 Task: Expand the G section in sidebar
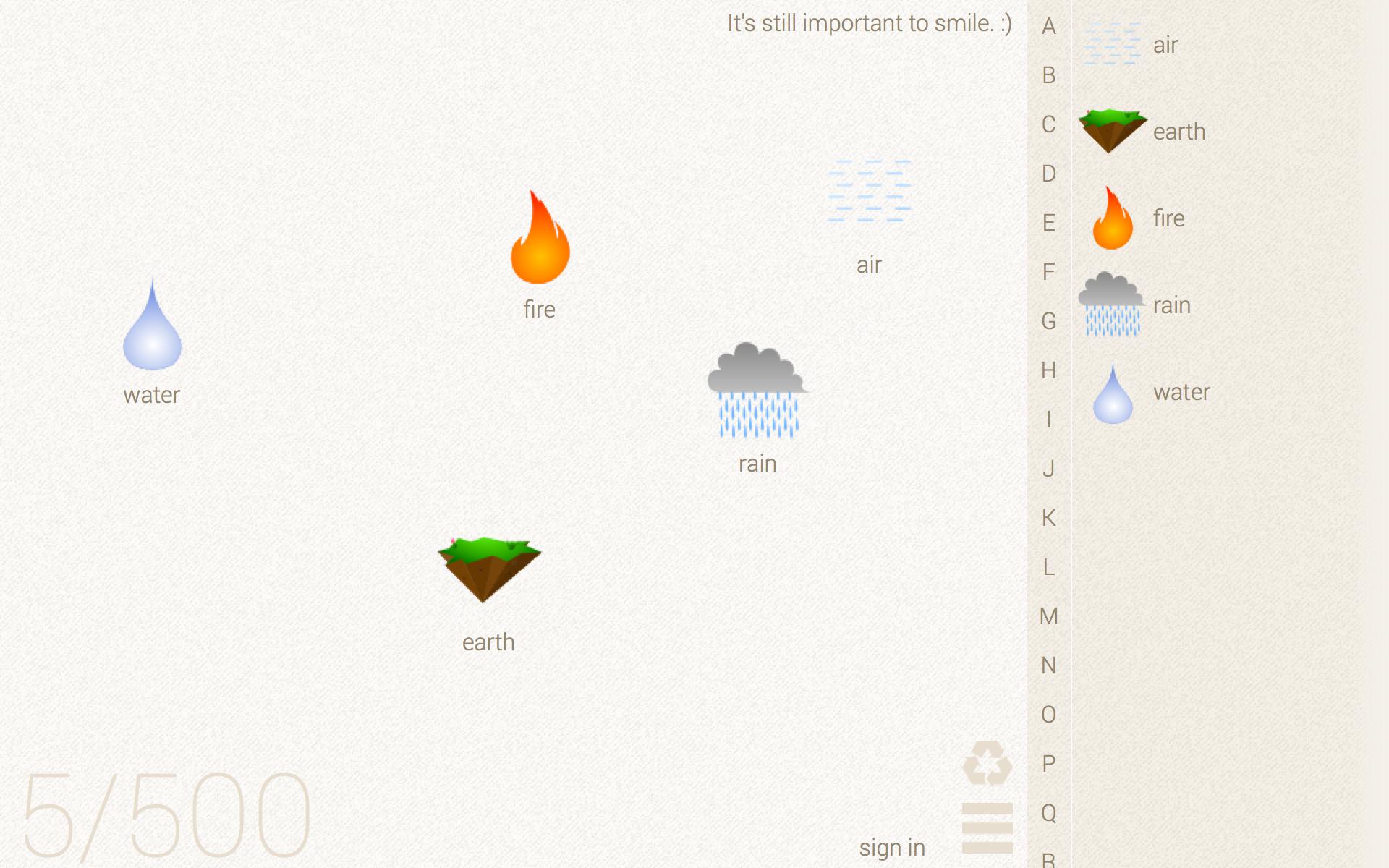pos(1049,320)
